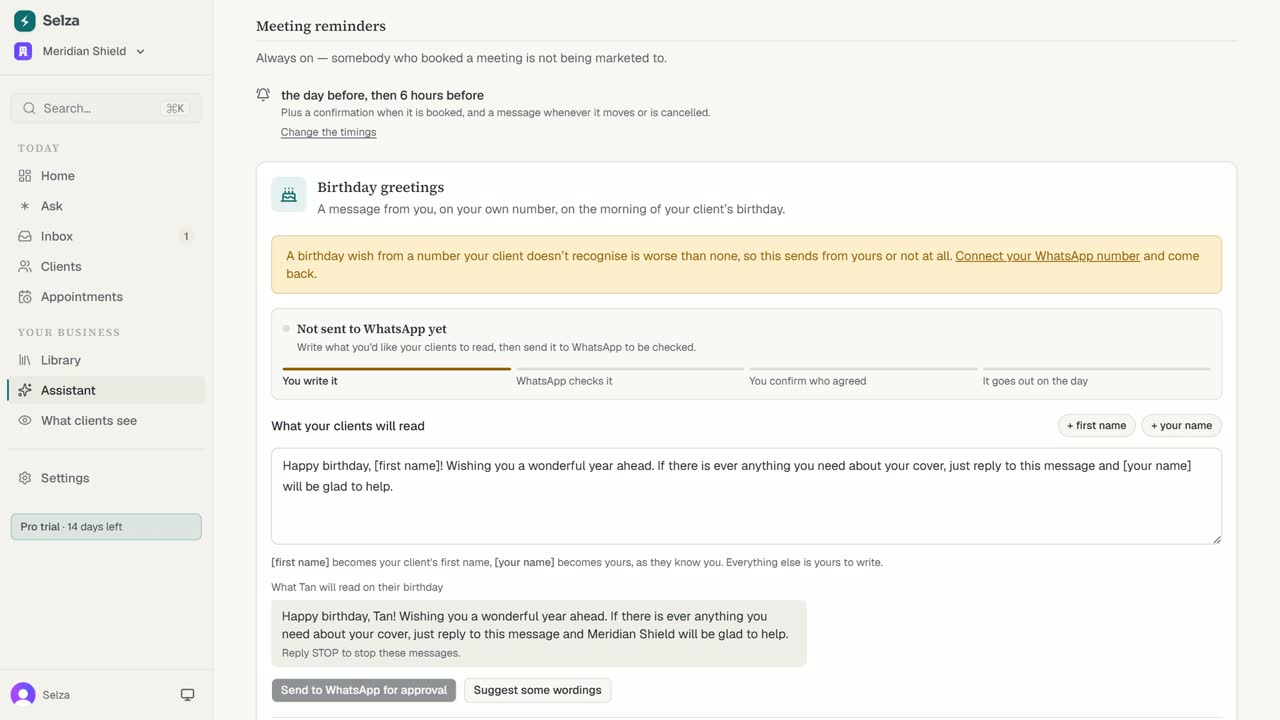Click the Meridian Shield workspace avatar icon
The height and width of the screenshot is (720, 1280).
click(x=23, y=51)
